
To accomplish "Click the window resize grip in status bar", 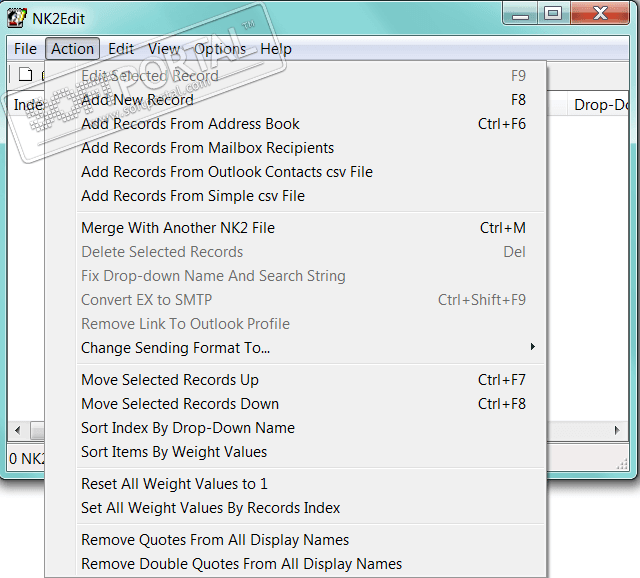I will pyautogui.click(x=622, y=464).
